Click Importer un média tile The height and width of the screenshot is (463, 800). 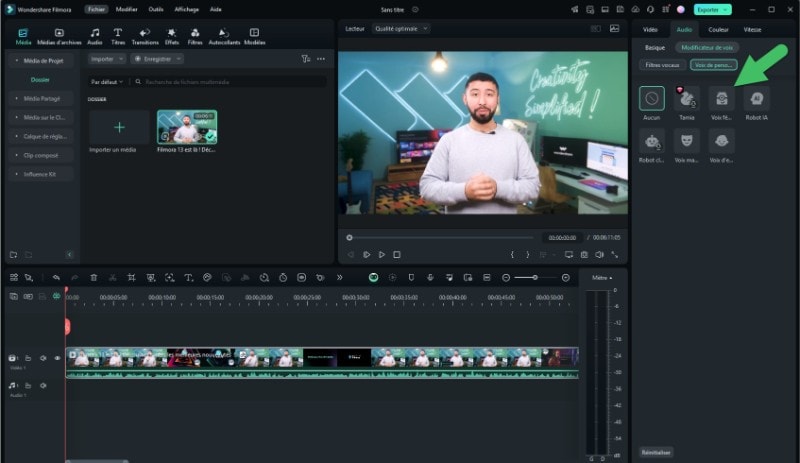[x=119, y=127]
